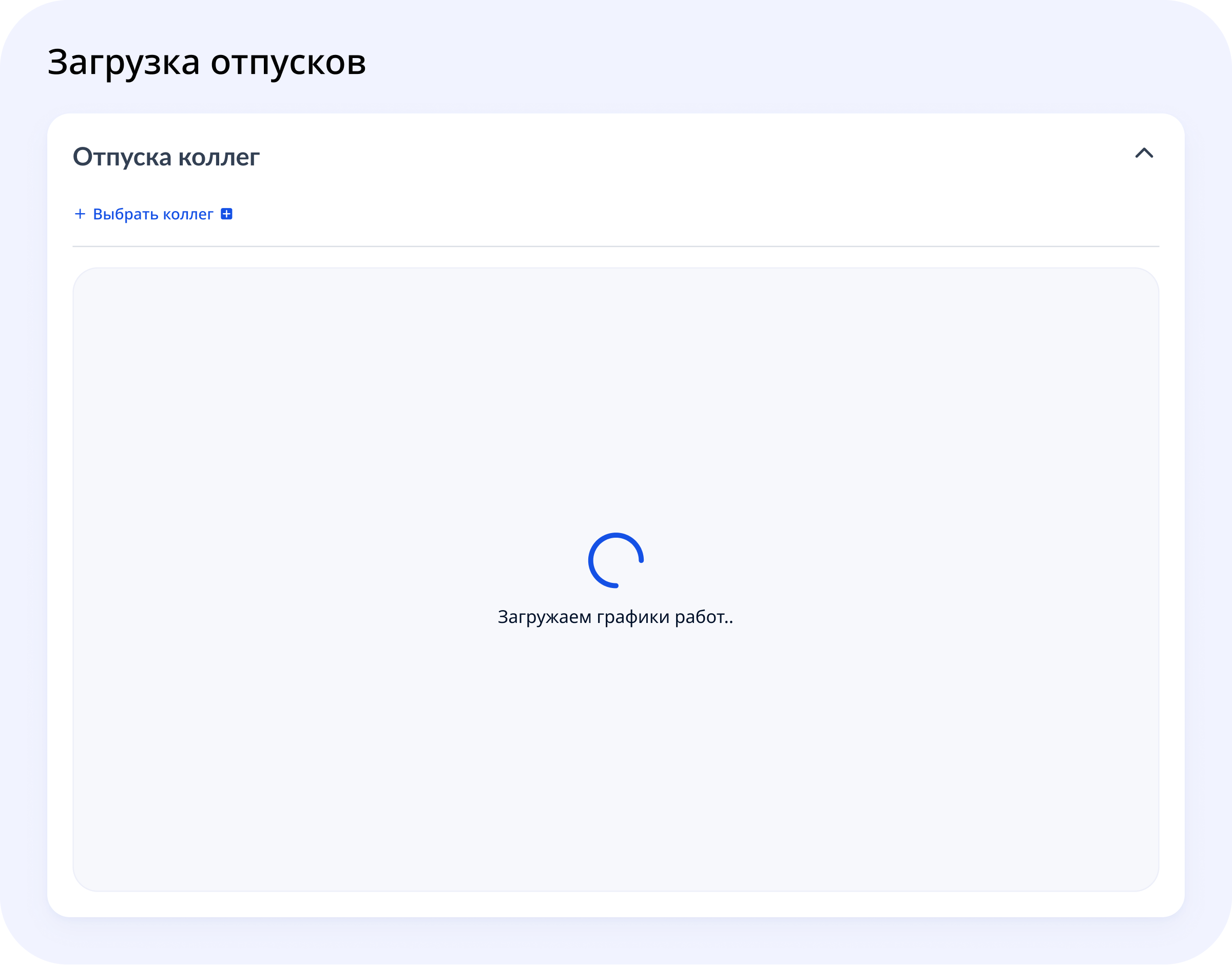1232x965 pixels.
Task: Click the word коллег in the section heading
Action: coord(219,157)
